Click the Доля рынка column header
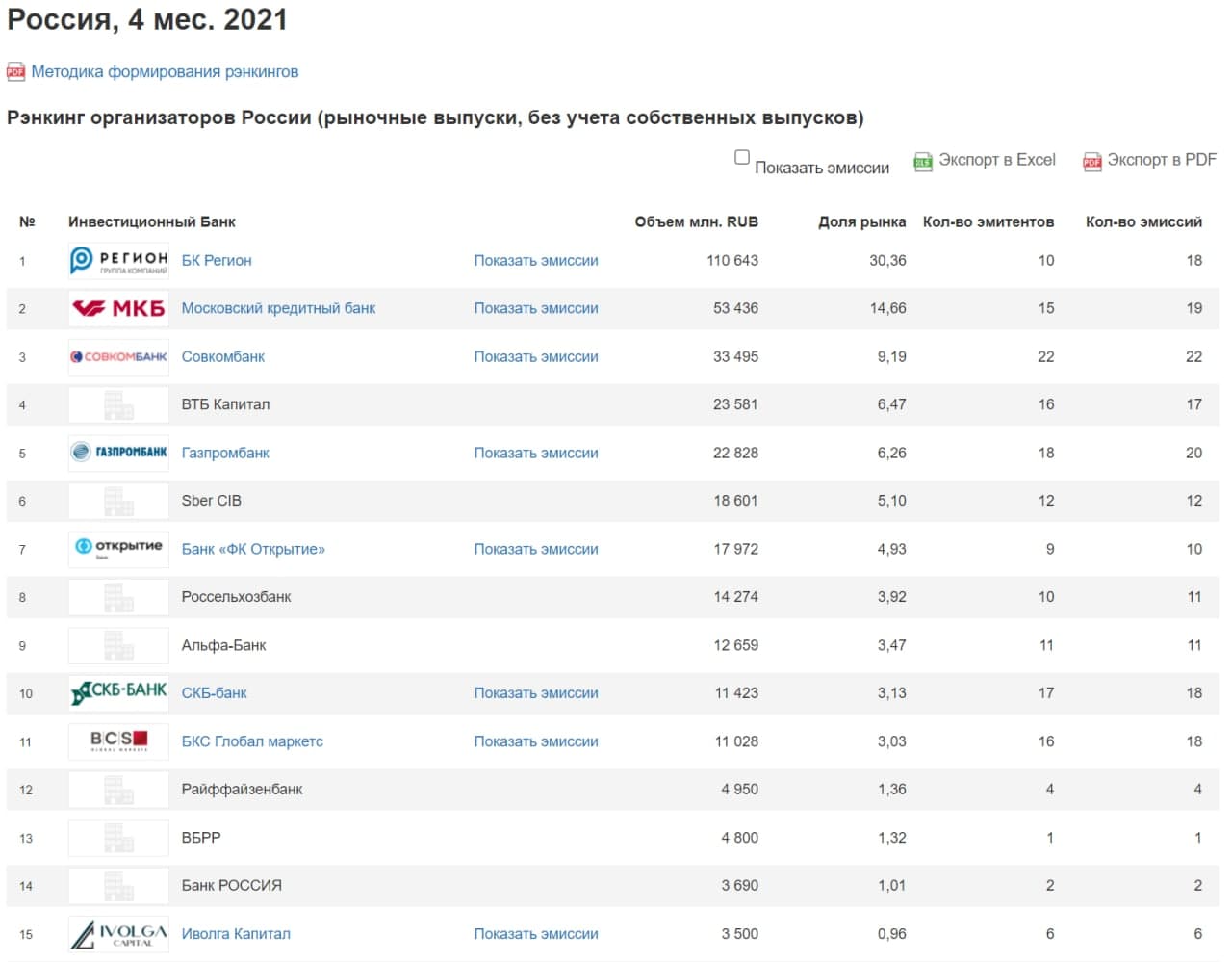1232x962 pixels. 861,222
